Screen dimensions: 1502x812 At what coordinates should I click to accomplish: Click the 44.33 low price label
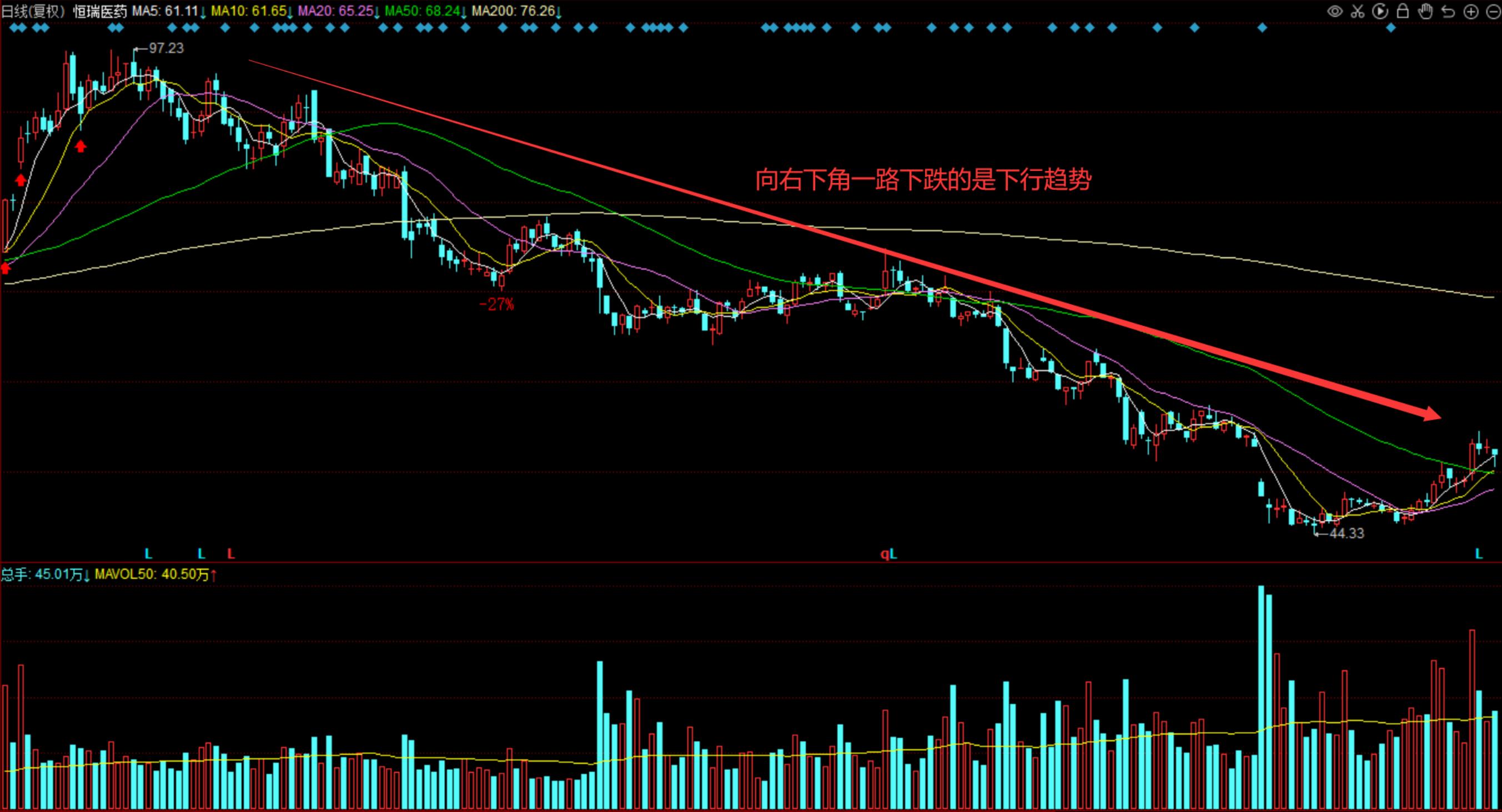(x=1346, y=533)
